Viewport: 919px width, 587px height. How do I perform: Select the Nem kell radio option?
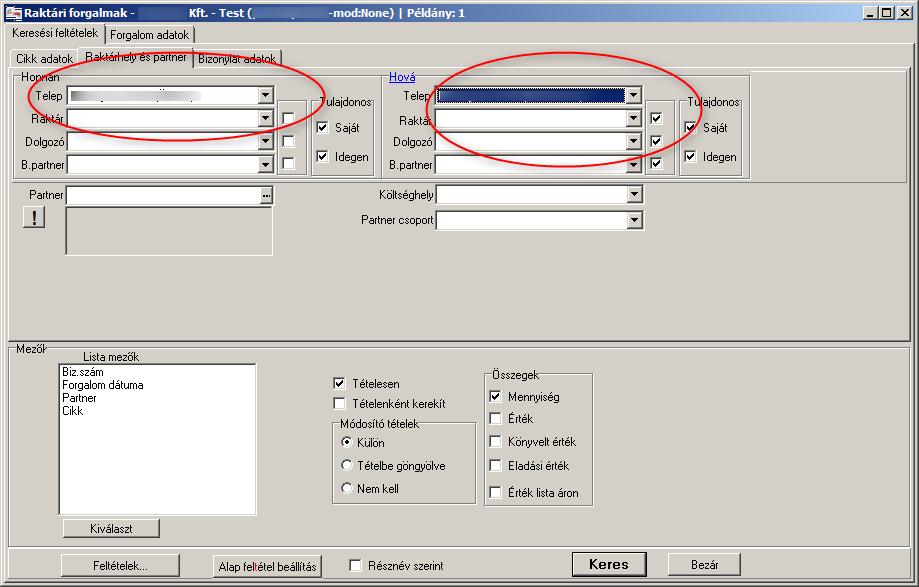click(x=347, y=488)
